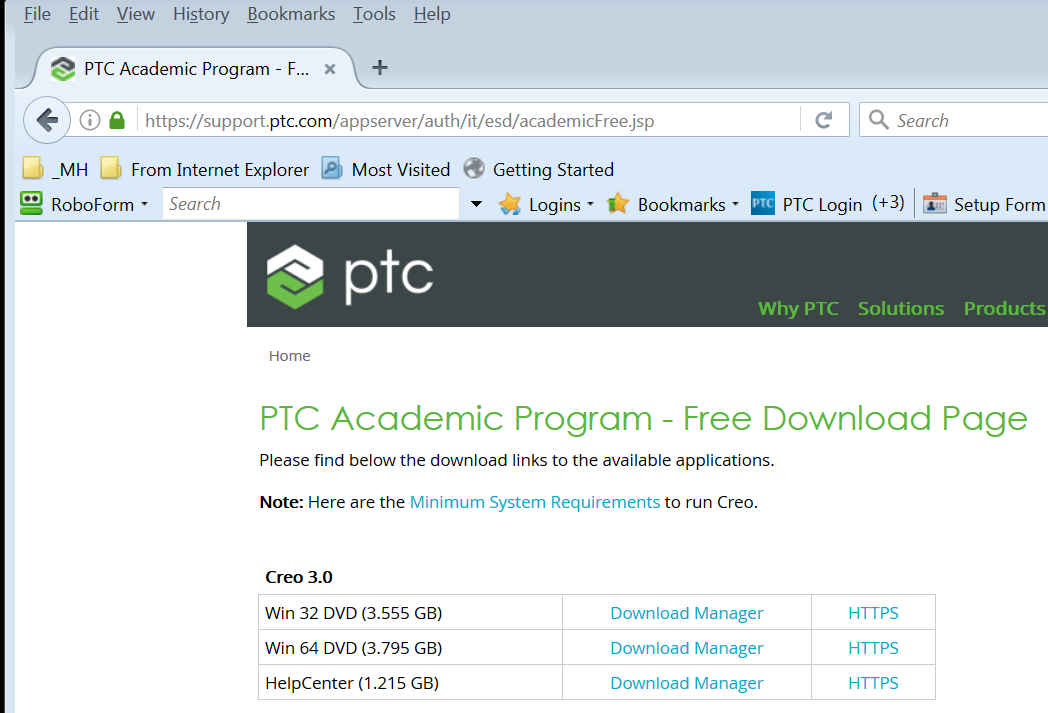Open the _MH bookmarks folder
The width and height of the screenshot is (1048, 713).
pos(55,169)
